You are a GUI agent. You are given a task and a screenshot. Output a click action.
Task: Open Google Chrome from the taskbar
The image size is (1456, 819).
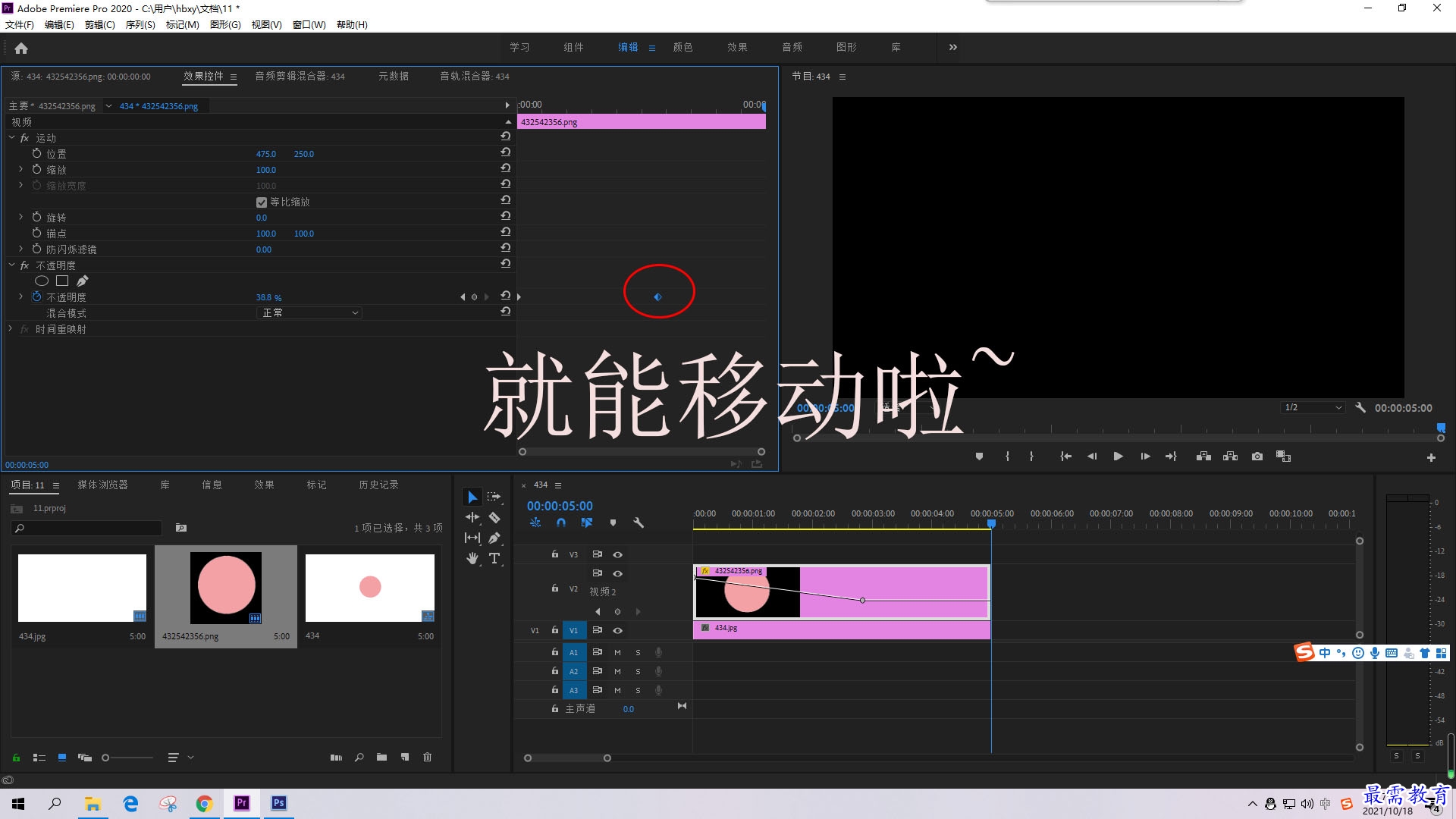pyautogui.click(x=205, y=803)
